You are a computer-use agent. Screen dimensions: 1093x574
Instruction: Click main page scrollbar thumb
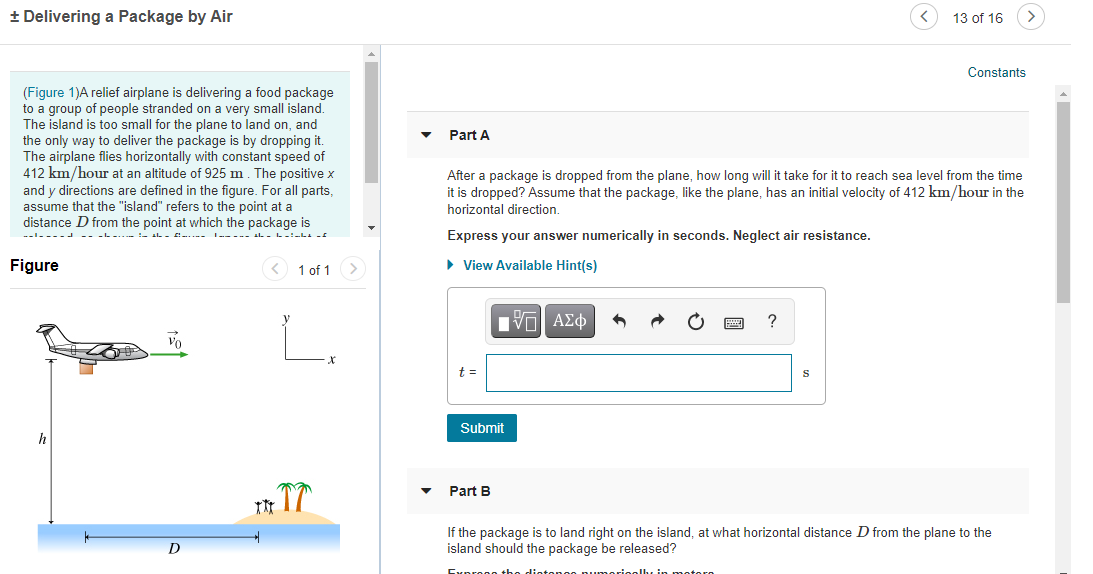point(1063,202)
